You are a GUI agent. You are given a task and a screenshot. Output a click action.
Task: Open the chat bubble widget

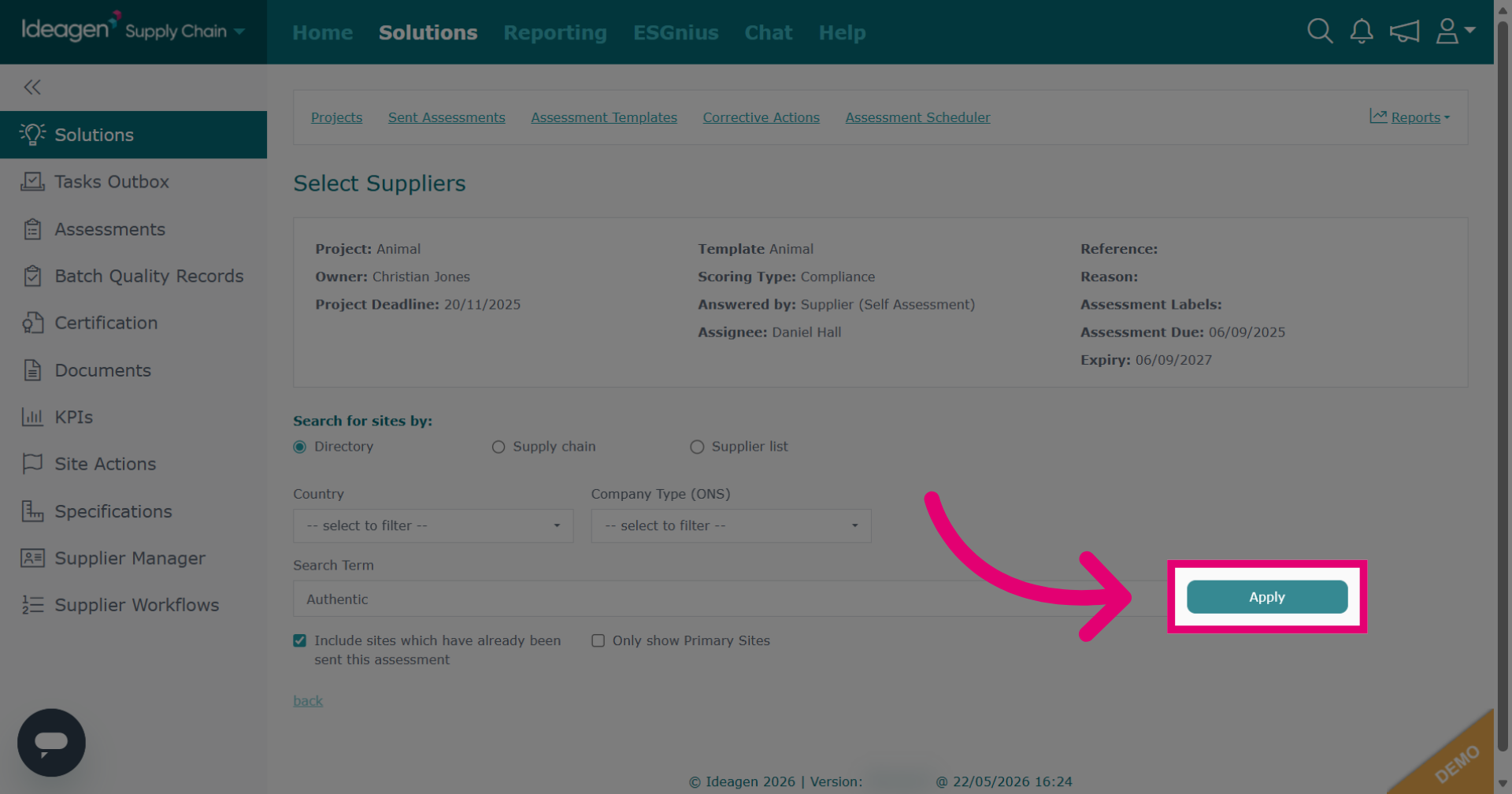pyautogui.click(x=51, y=742)
